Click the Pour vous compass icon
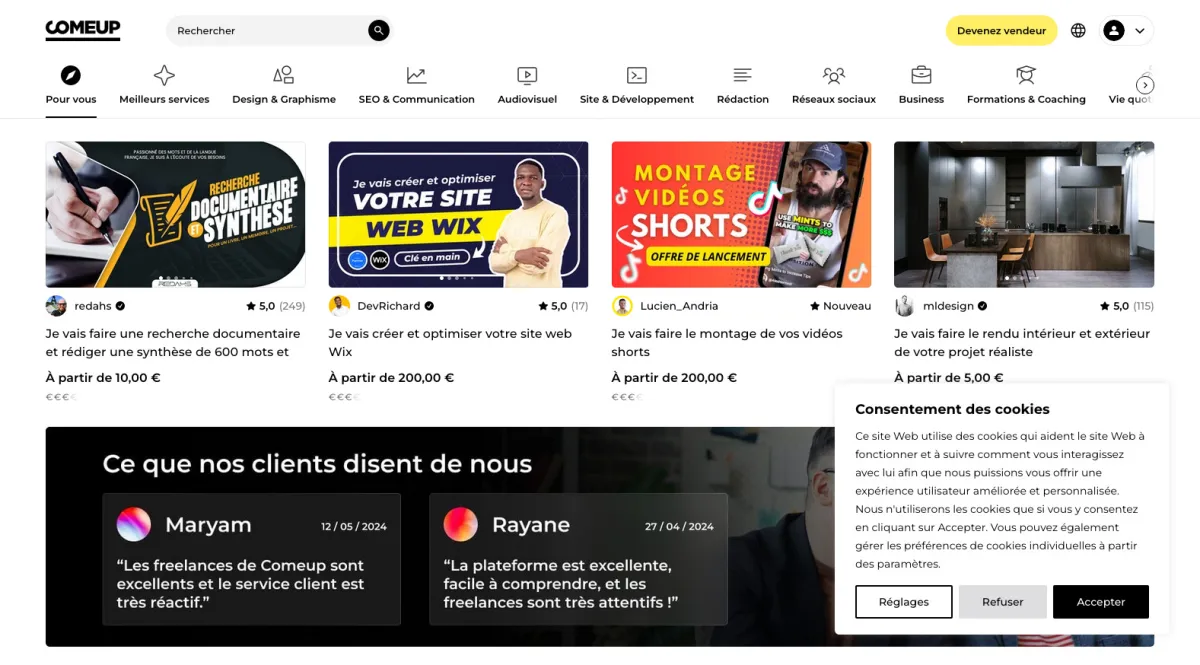The width and height of the screenshot is (1200, 665). 71,75
